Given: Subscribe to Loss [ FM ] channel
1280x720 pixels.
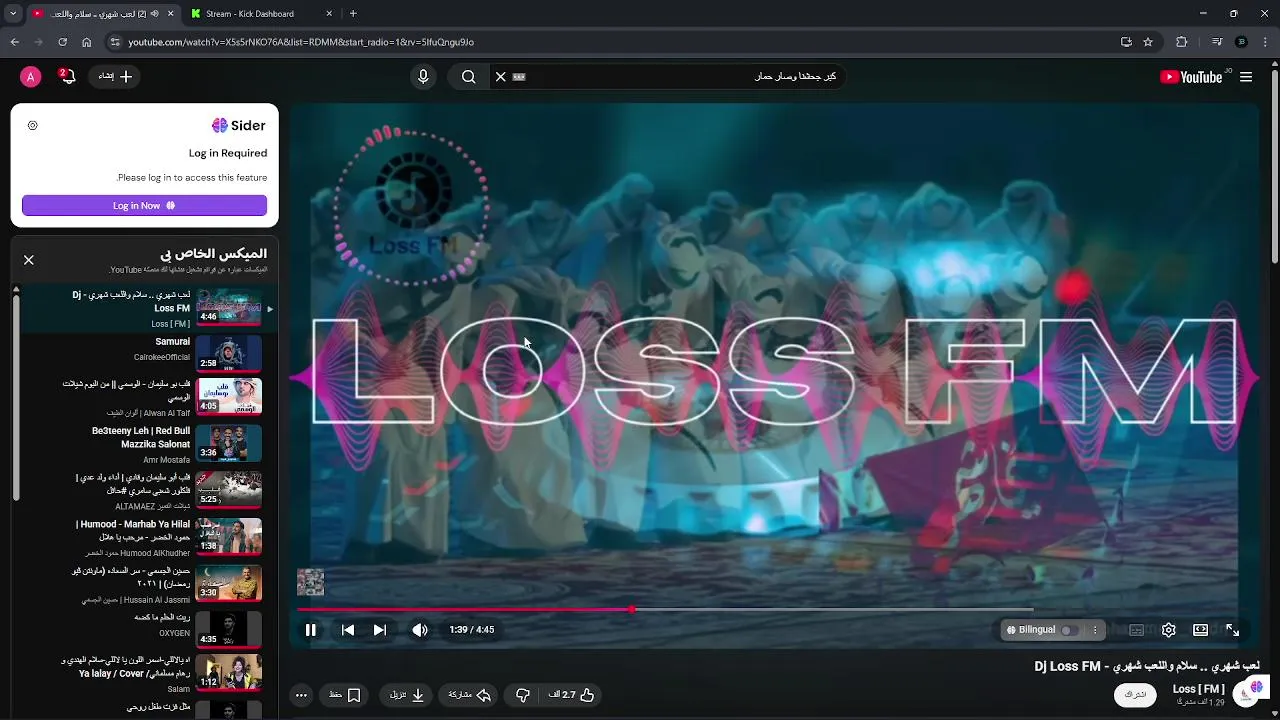Looking at the screenshot, I should coord(1135,694).
